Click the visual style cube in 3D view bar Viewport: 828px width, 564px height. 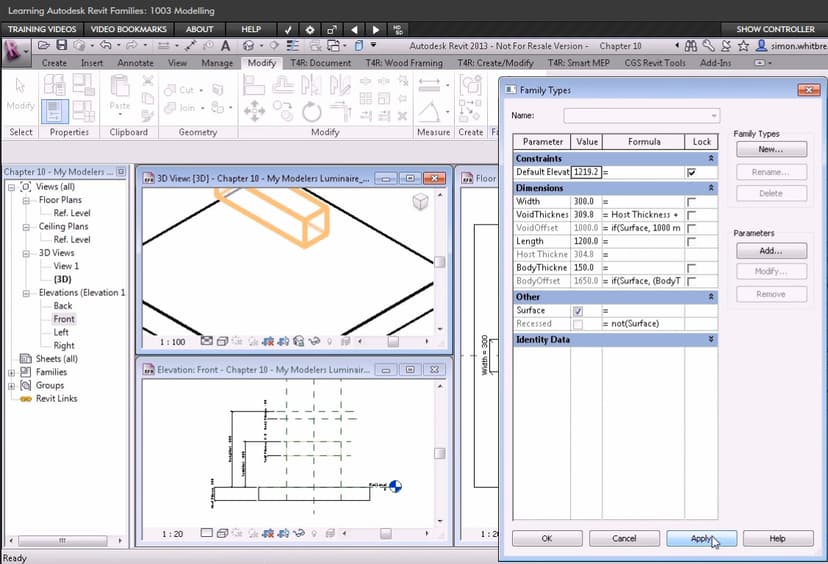tap(222, 342)
